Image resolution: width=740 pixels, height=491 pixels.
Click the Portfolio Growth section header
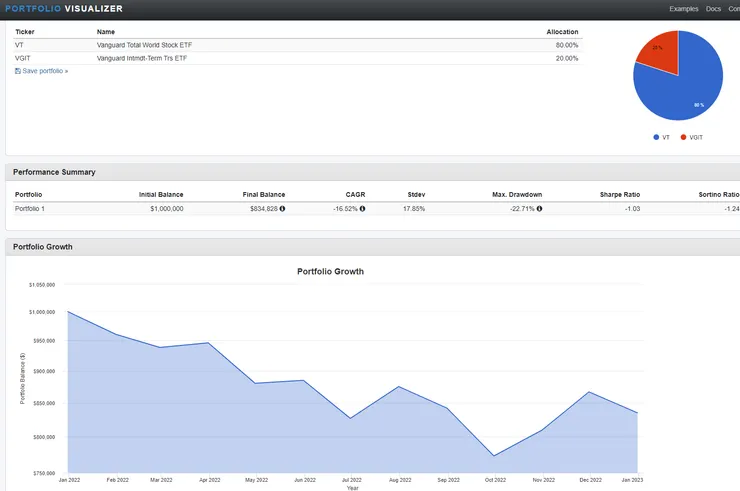(x=42, y=247)
